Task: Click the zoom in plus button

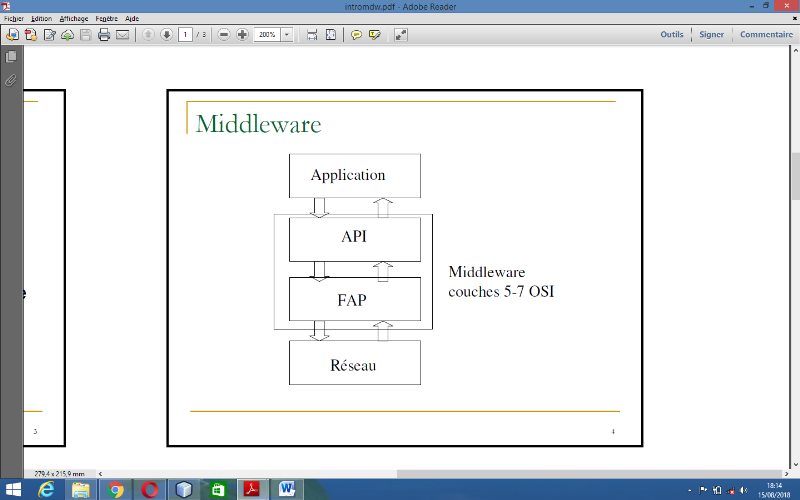Action: 242,35
